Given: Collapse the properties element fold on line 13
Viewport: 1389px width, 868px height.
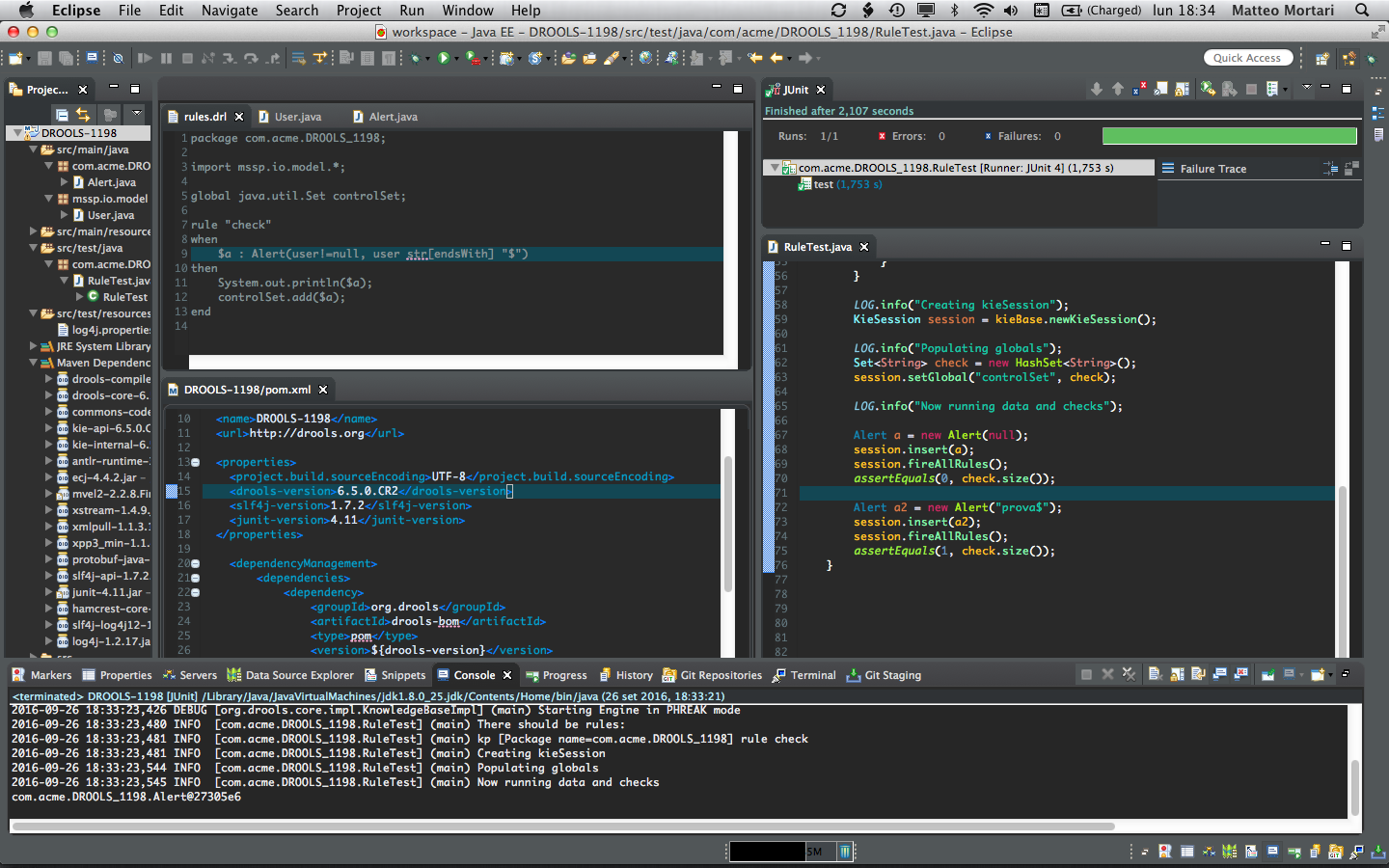Looking at the screenshot, I should 196,462.
